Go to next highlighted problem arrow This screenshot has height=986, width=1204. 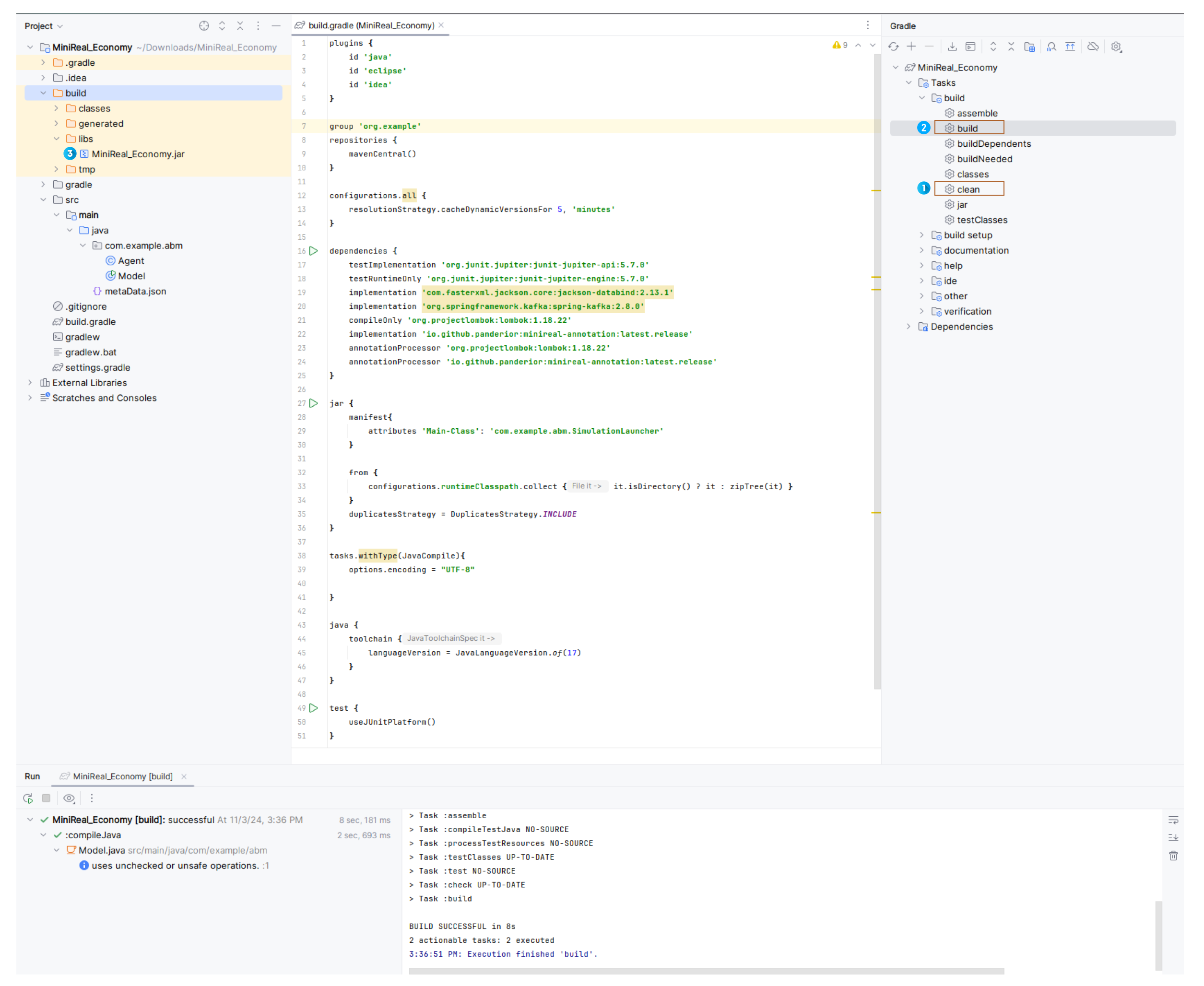(873, 45)
